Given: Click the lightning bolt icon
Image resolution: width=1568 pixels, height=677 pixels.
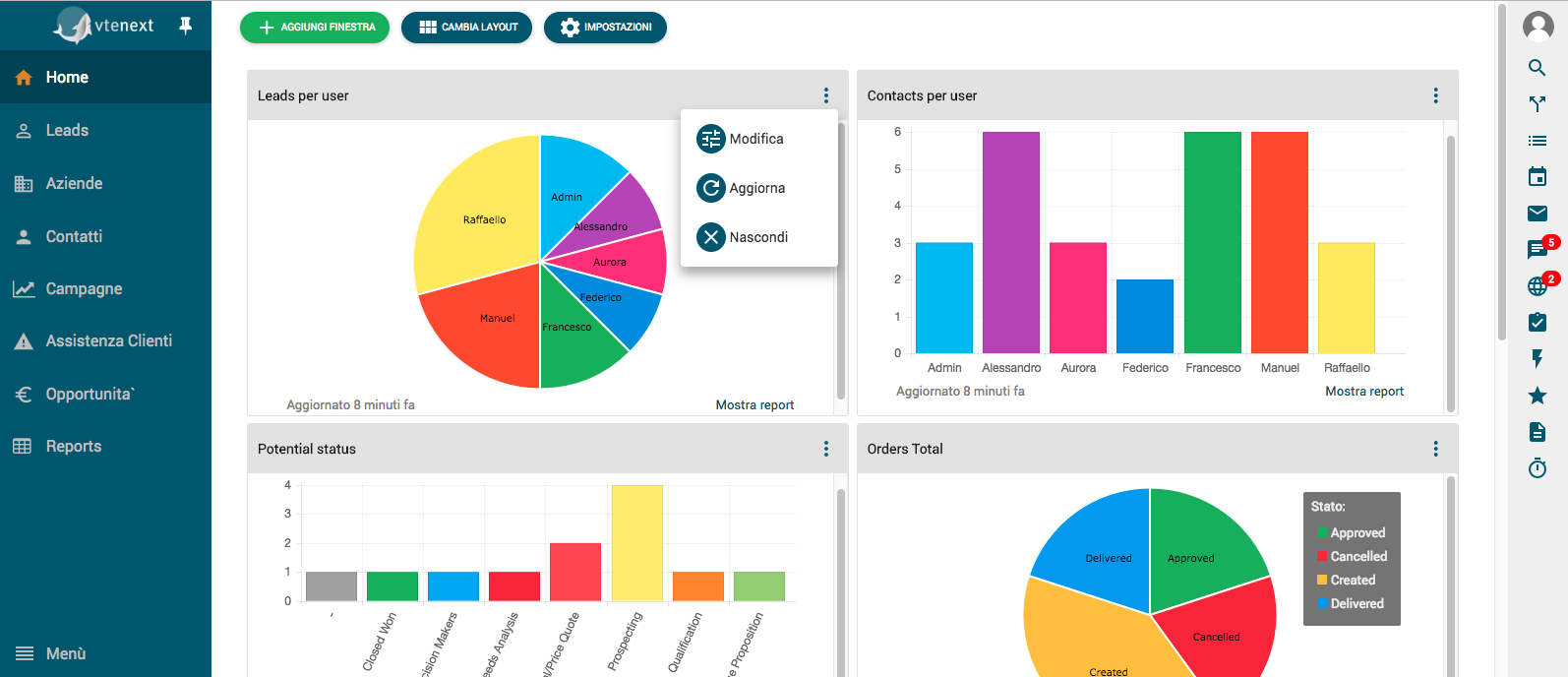Looking at the screenshot, I should click(x=1538, y=359).
